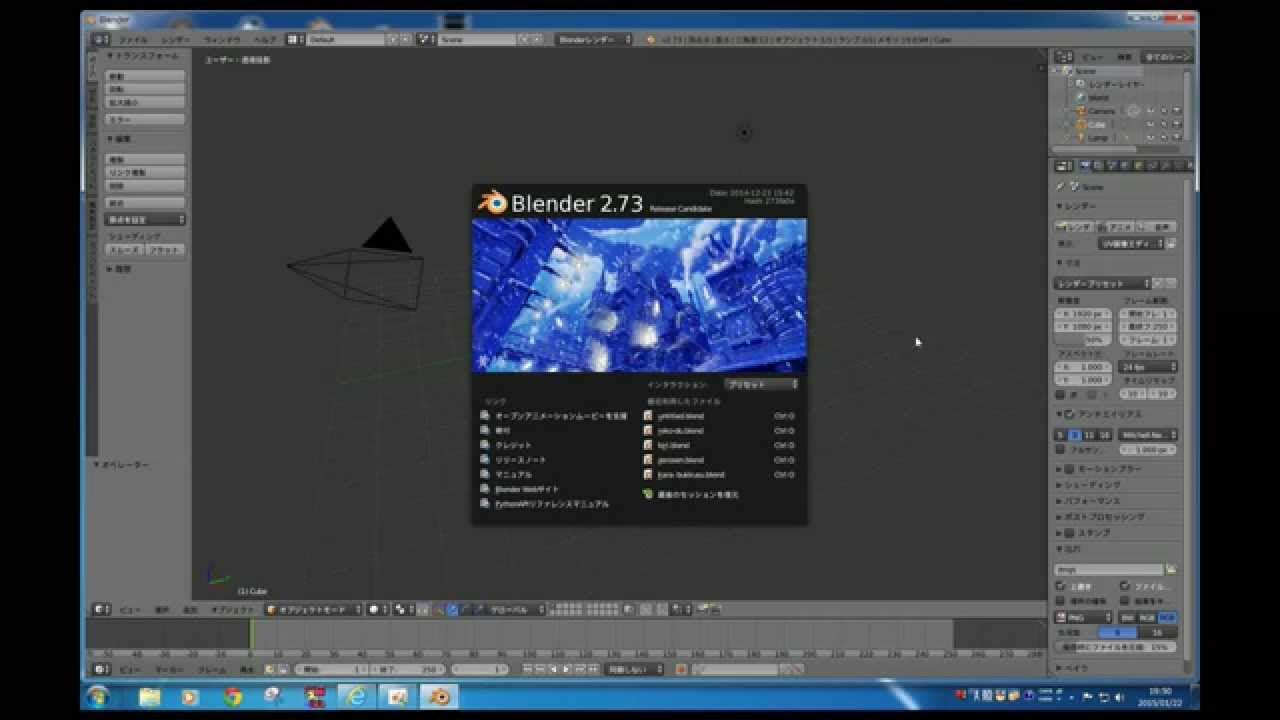1280x720 pixels.
Task: Click the timeline play animation button
Action: [565, 669]
